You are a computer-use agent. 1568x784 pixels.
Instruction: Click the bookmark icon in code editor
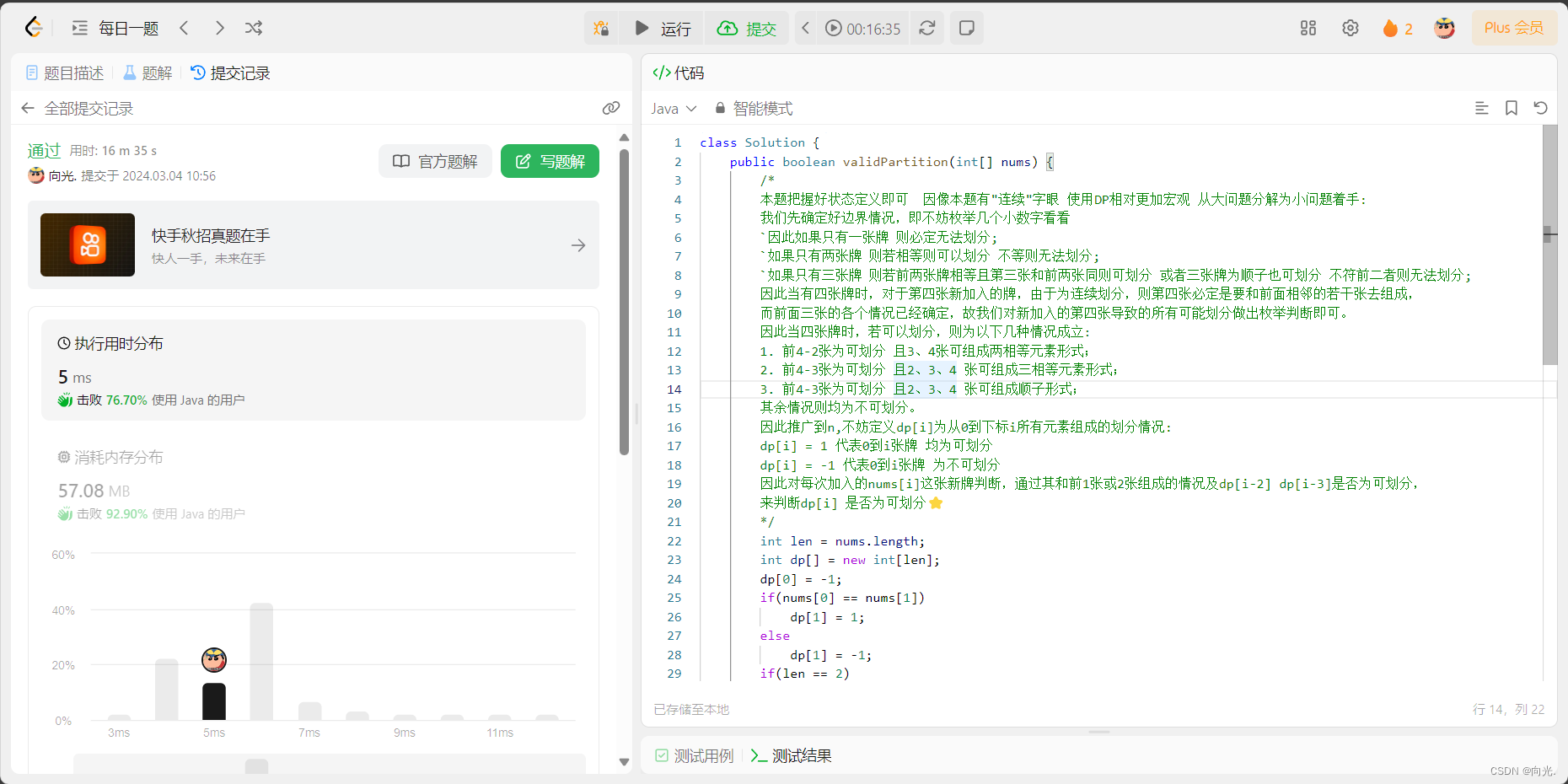pyautogui.click(x=1511, y=108)
